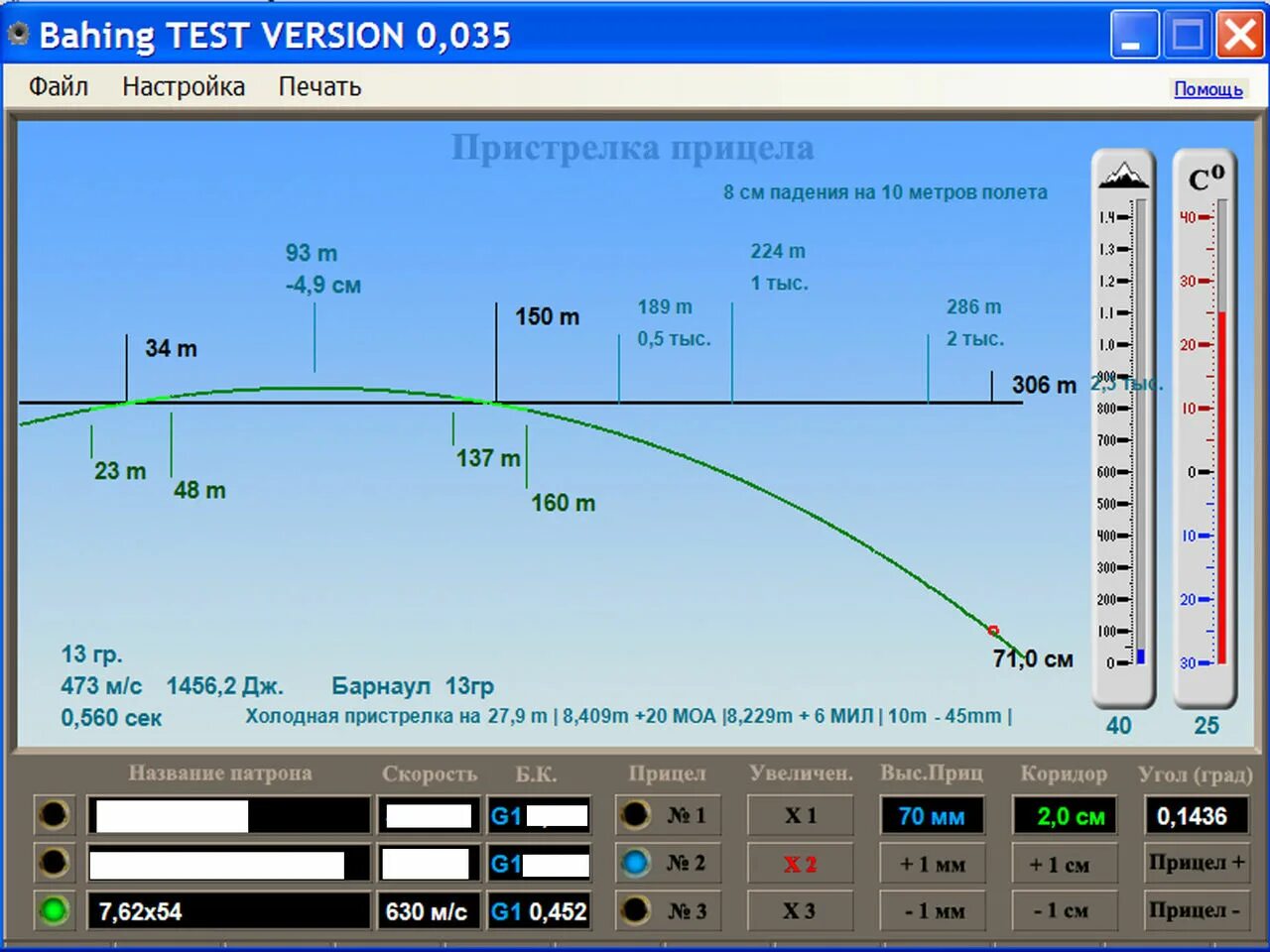Click the 34 m first crossing label
The image size is (1270, 952).
click(x=171, y=349)
